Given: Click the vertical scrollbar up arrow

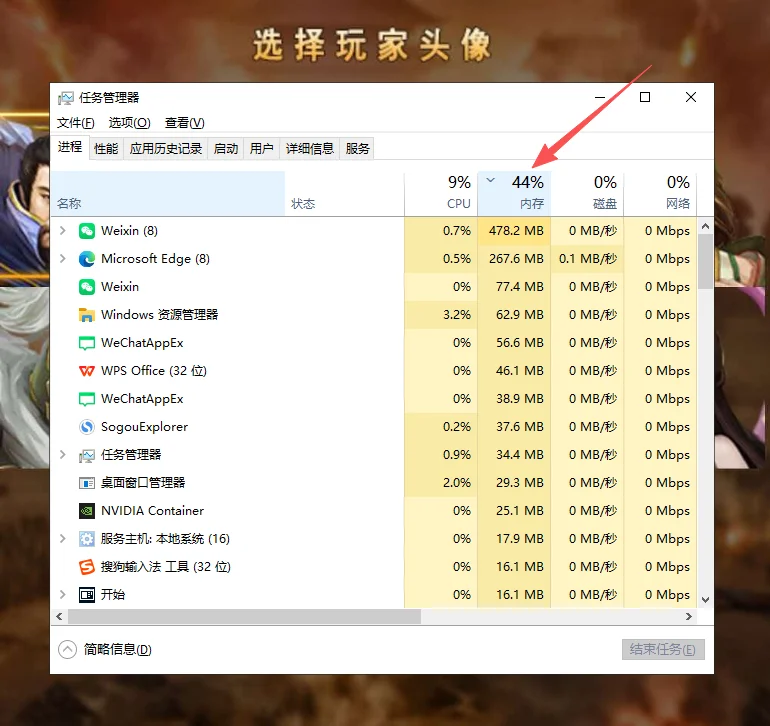Looking at the screenshot, I should coord(706,226).
